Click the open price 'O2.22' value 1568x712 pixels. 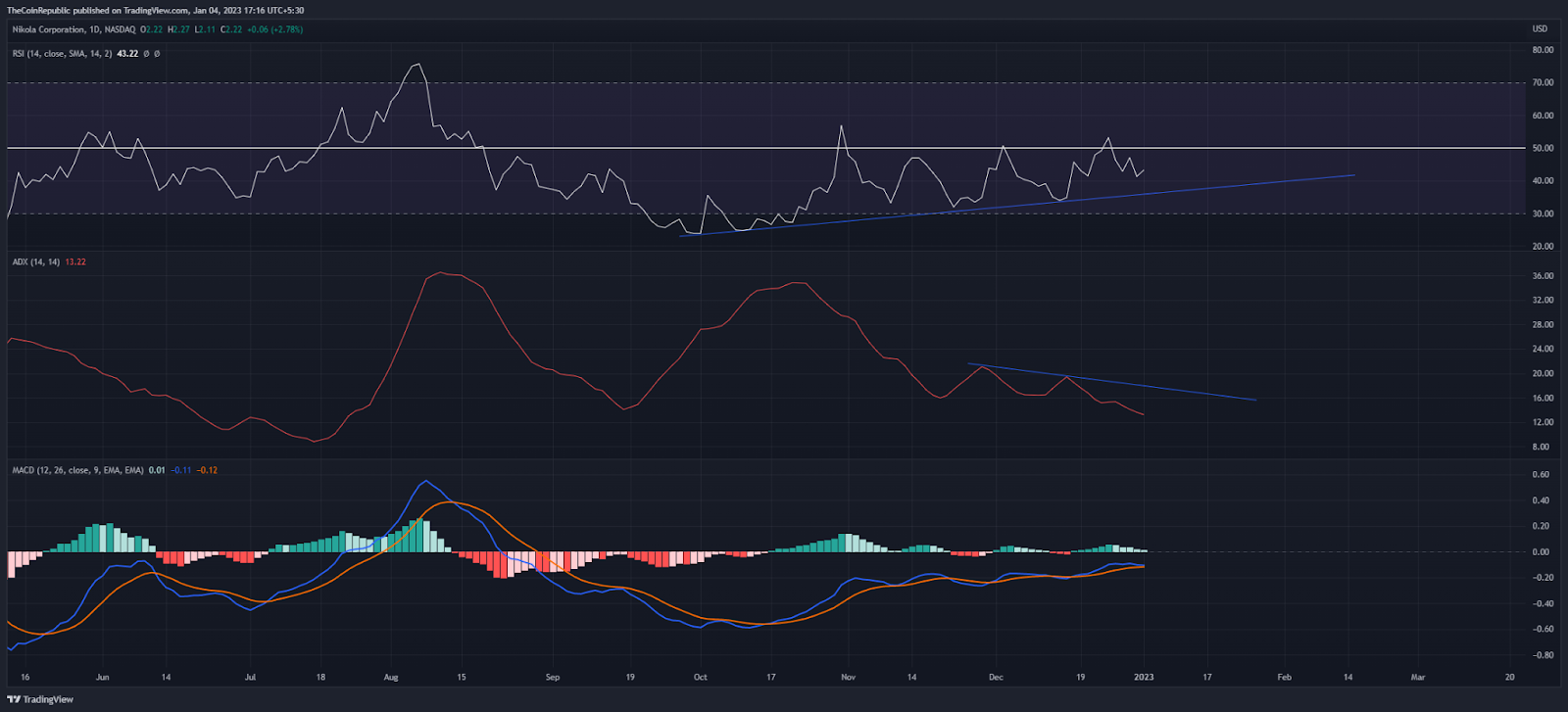click(x=152, y=29)
